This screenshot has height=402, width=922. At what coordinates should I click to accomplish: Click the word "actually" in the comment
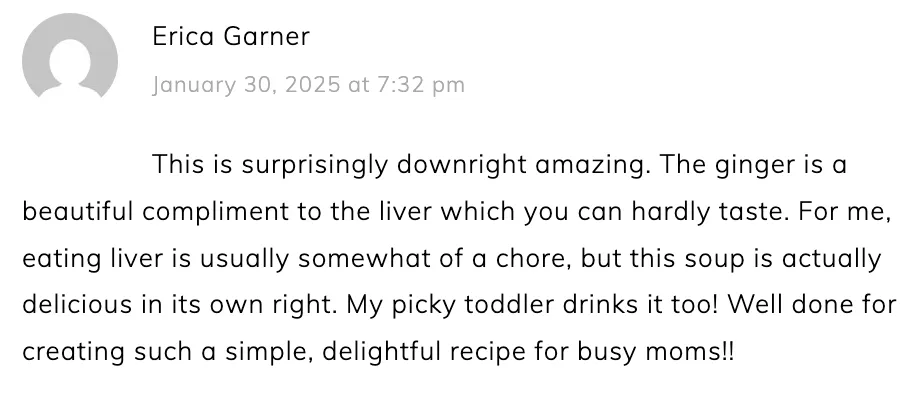coord(831,259)
